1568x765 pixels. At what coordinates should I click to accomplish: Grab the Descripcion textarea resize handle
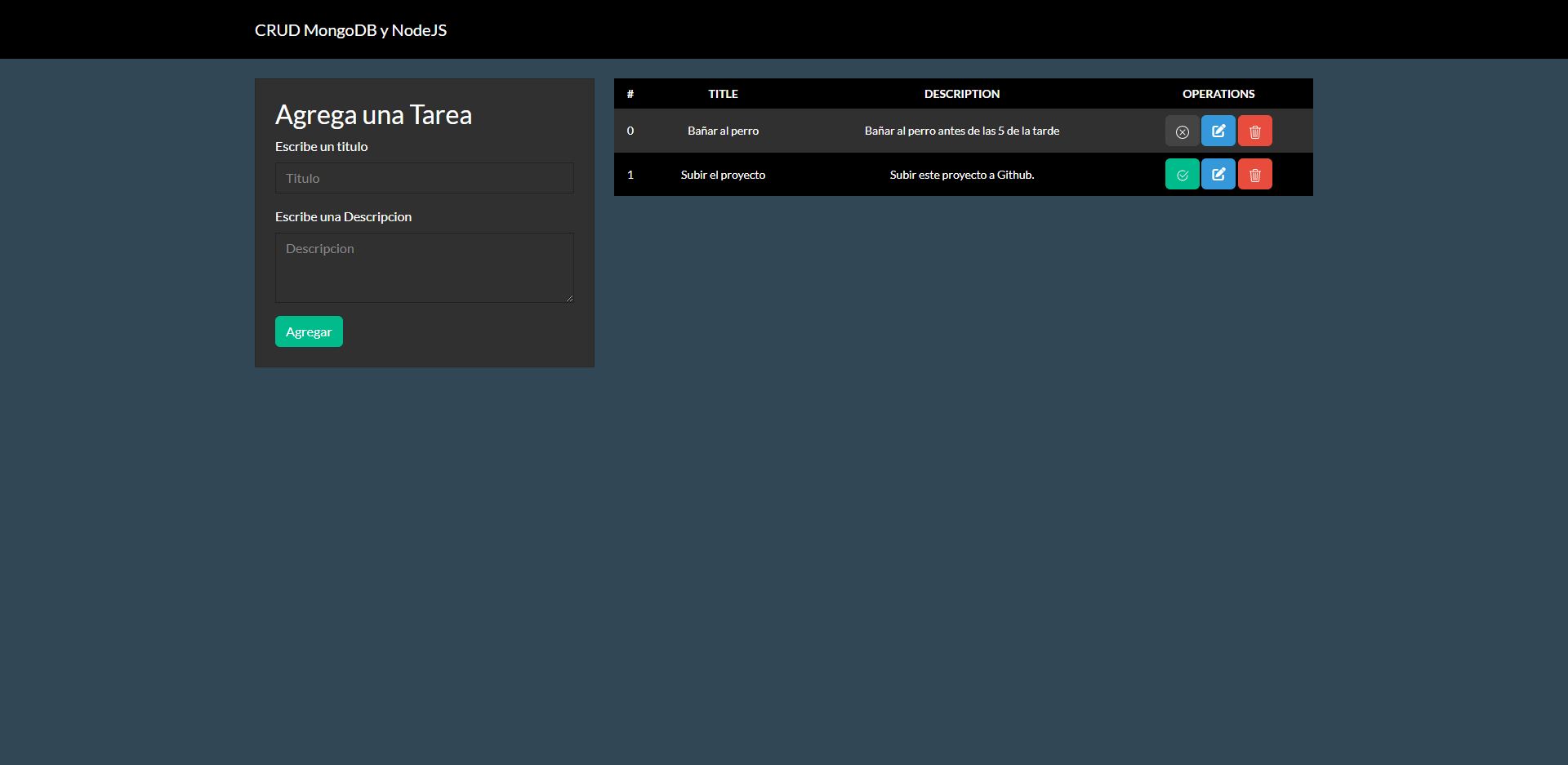(569, 298)
